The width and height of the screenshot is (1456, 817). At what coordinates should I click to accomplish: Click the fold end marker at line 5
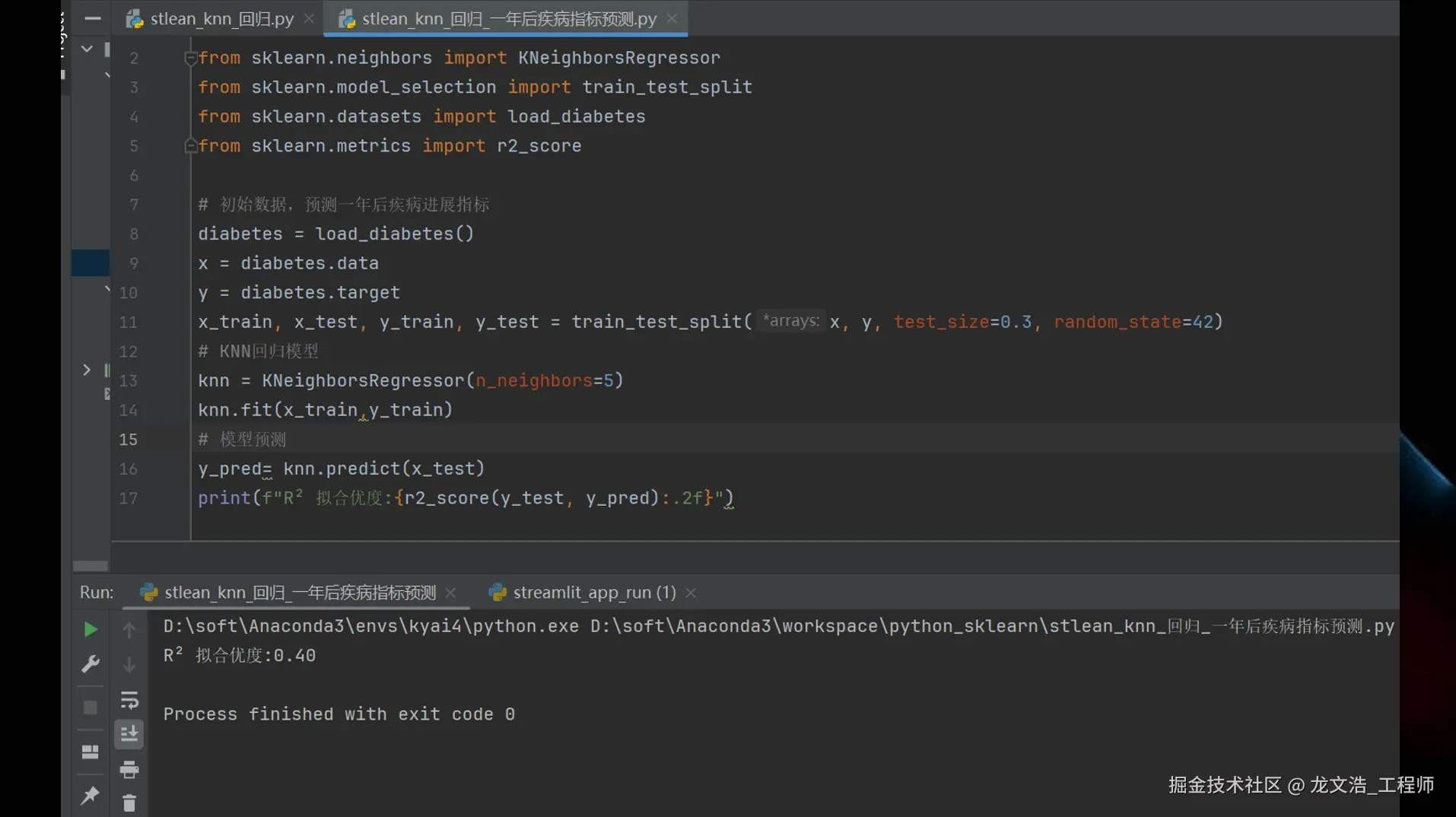(x=190, y=145)
